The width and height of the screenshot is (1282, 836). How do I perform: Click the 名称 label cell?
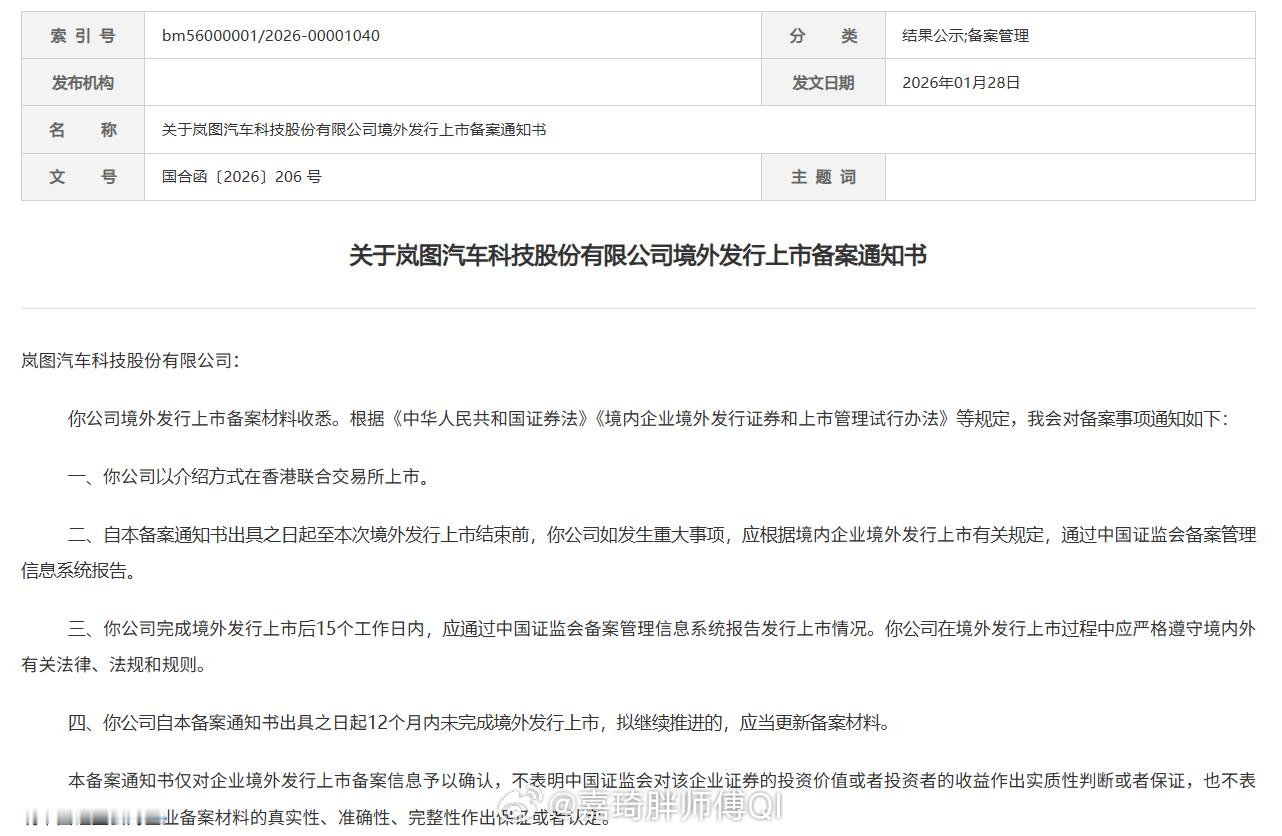tap(83, 130)
